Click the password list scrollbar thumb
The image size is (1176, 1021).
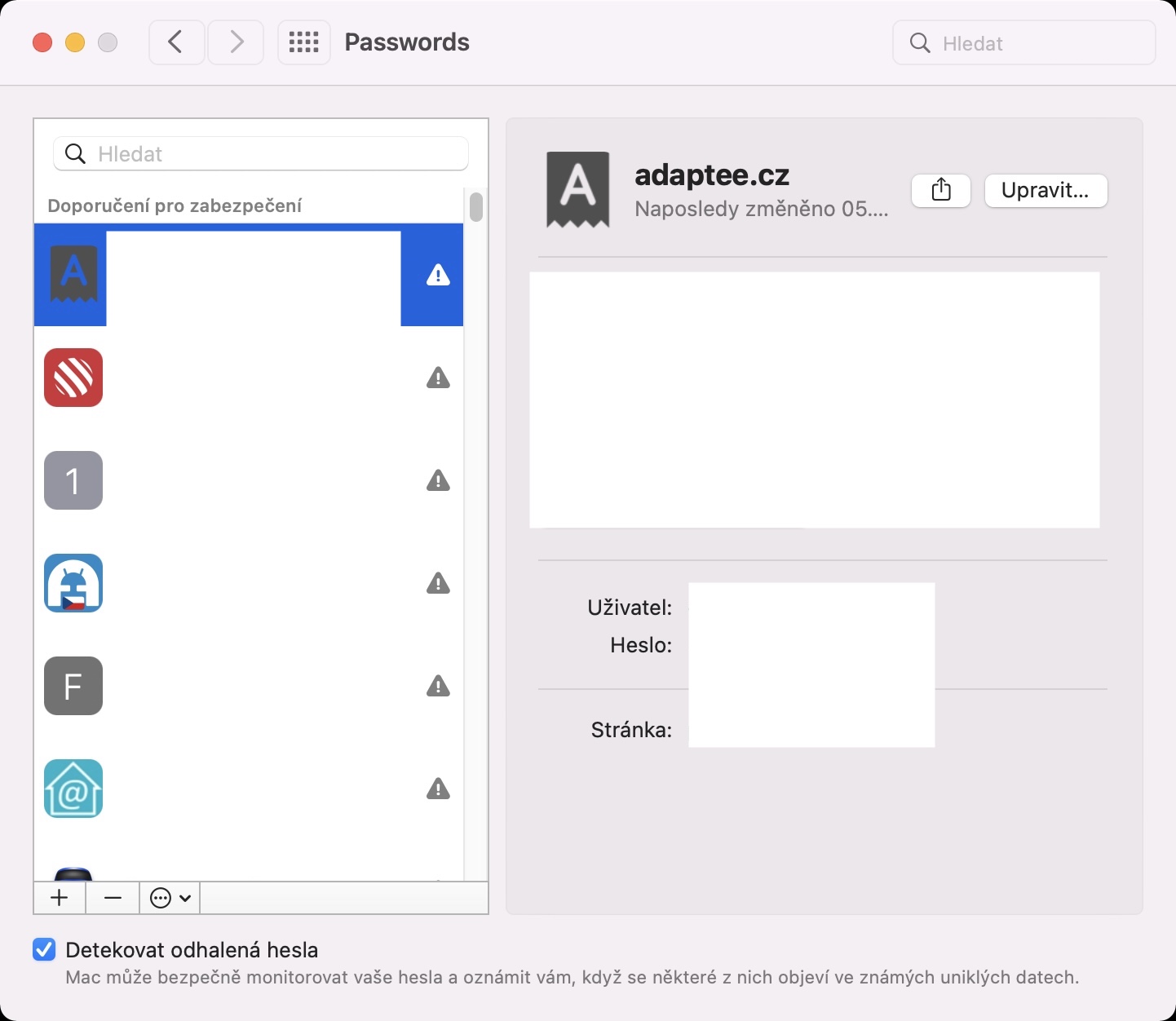tap(476, 206)
